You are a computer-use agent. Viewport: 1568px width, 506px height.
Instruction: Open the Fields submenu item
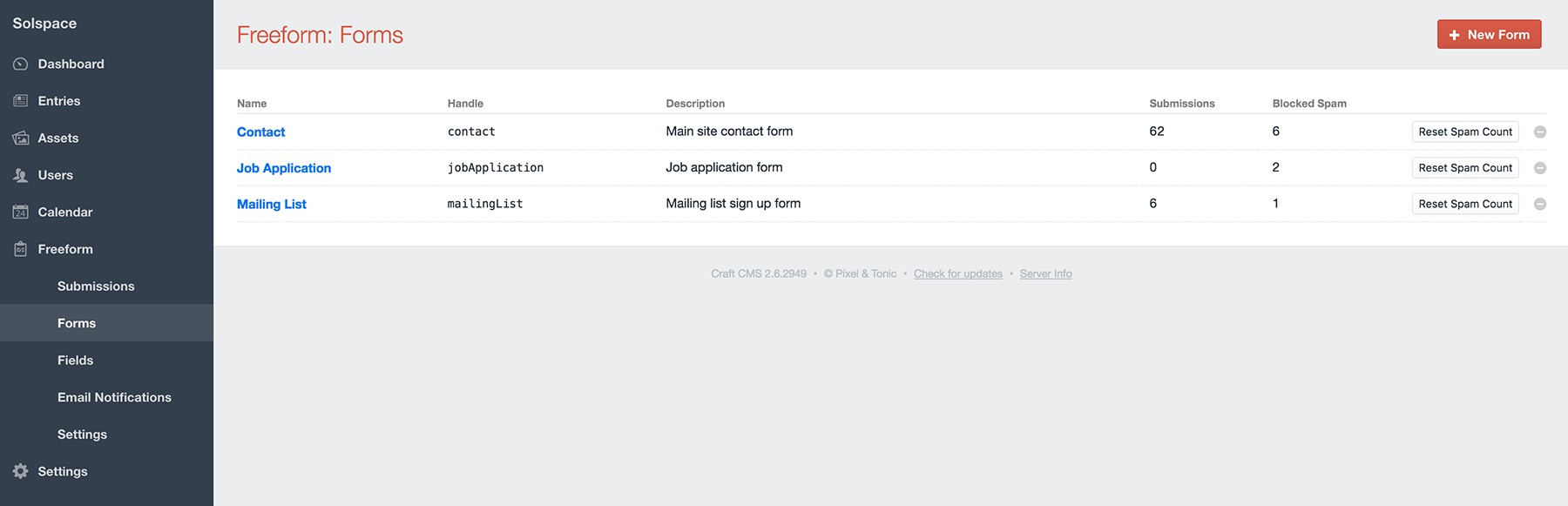tap(76, 361)
